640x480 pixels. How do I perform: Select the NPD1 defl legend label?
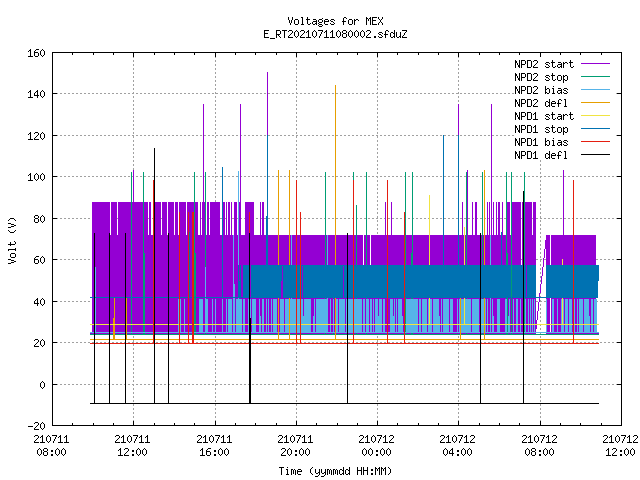pyautogui.click(x=541, y=155)
